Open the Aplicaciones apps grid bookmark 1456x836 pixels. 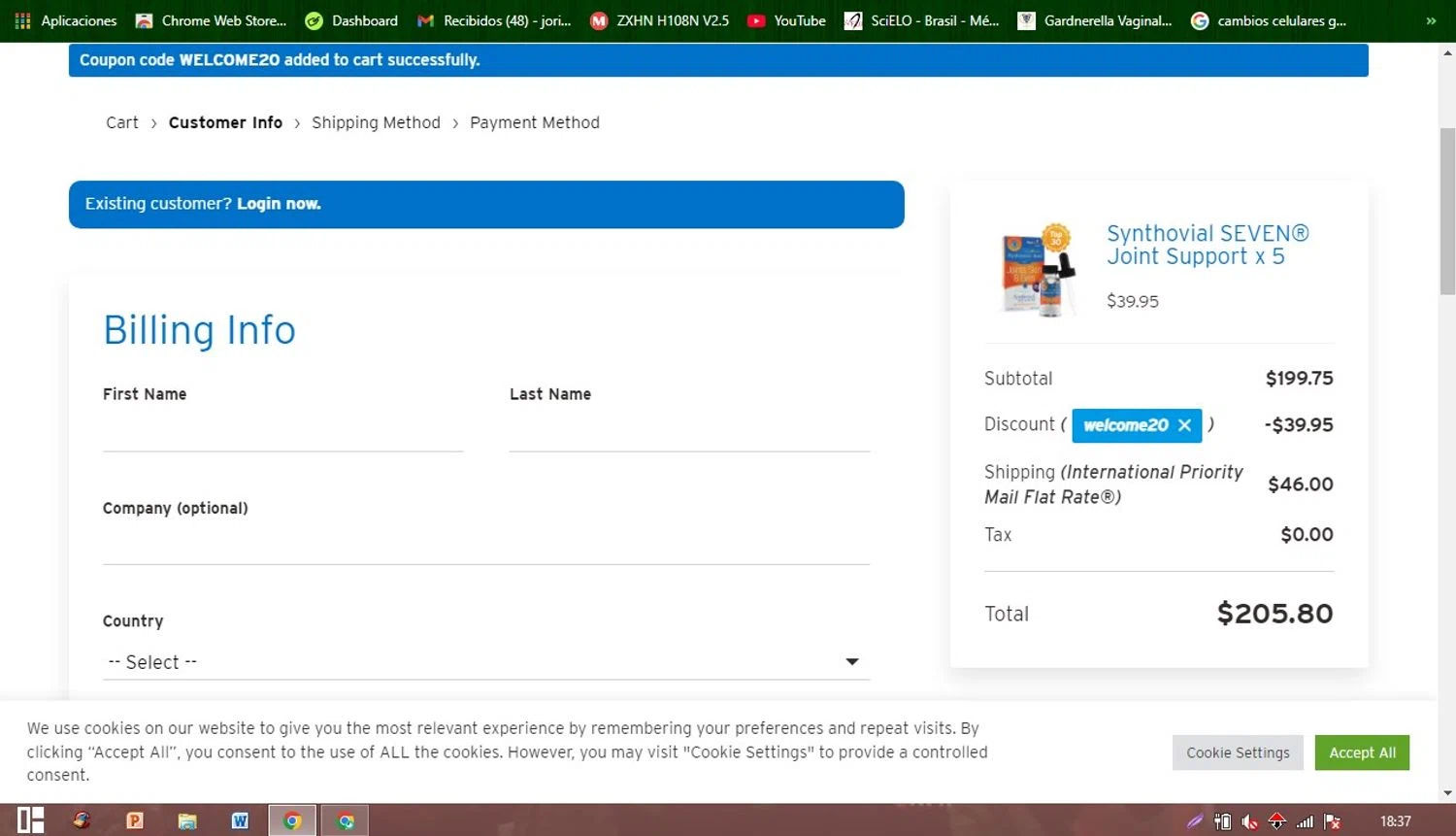coord(66,20)
